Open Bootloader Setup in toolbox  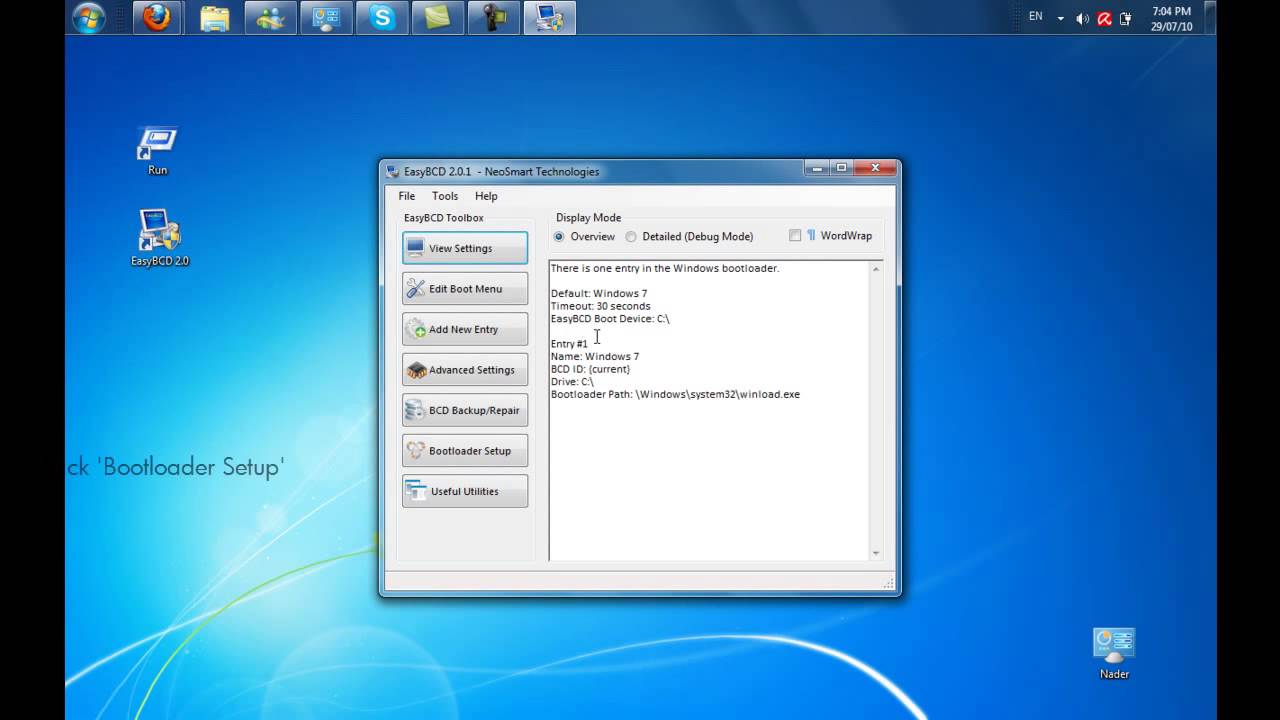point(465,451)
